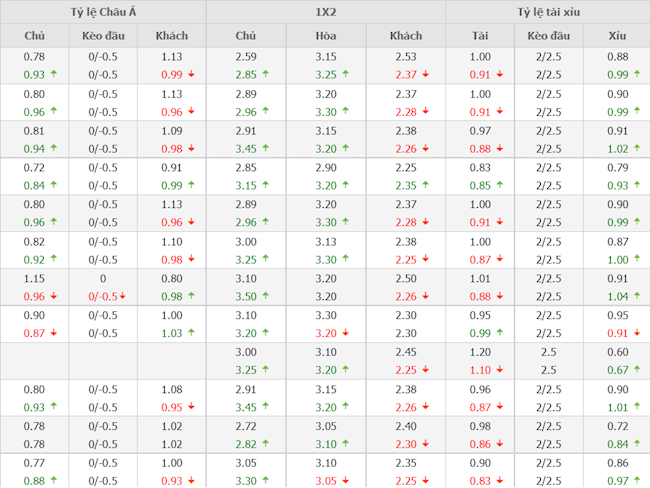Click the green up arrow beside 0.94
The height and width of the screenshot is (488, 650).
pyautogui.click(x=52, y=148)
